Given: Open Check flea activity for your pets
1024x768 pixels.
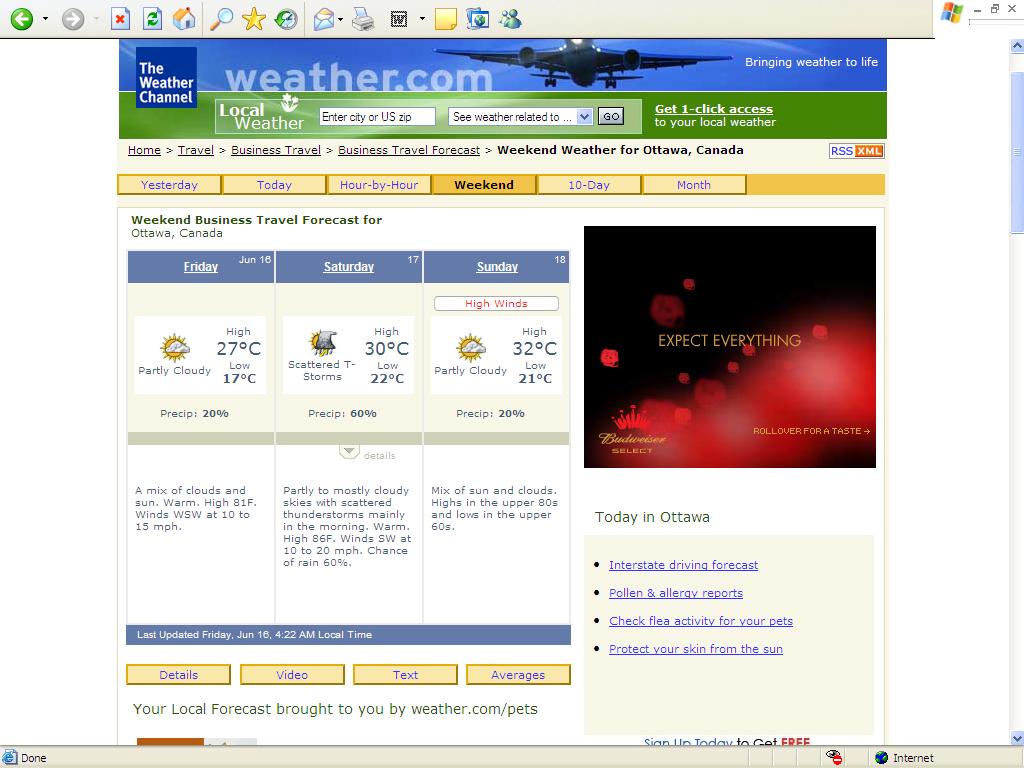Looking at the screenshot, I should point(701,621).
